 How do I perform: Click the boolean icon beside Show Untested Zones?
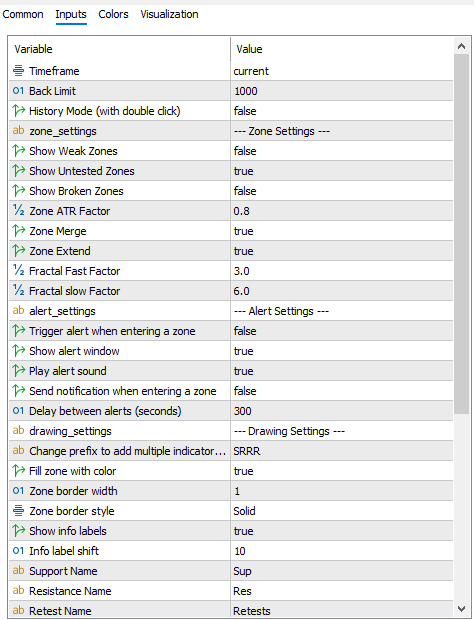[19, 171]
